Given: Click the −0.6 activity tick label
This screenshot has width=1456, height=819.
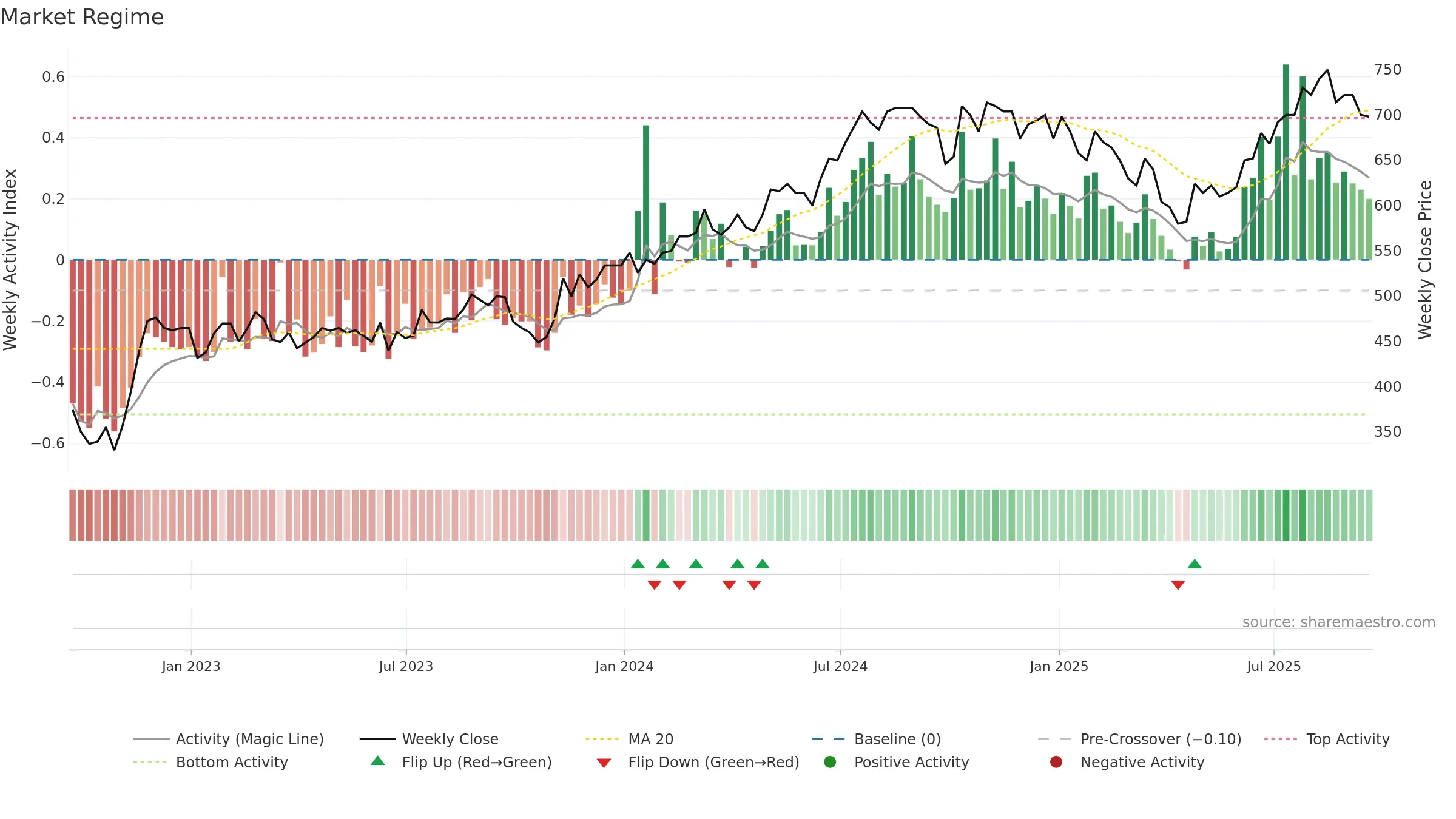Looking at the screenshot, I should pyautogui.click(x=48, y=443).
